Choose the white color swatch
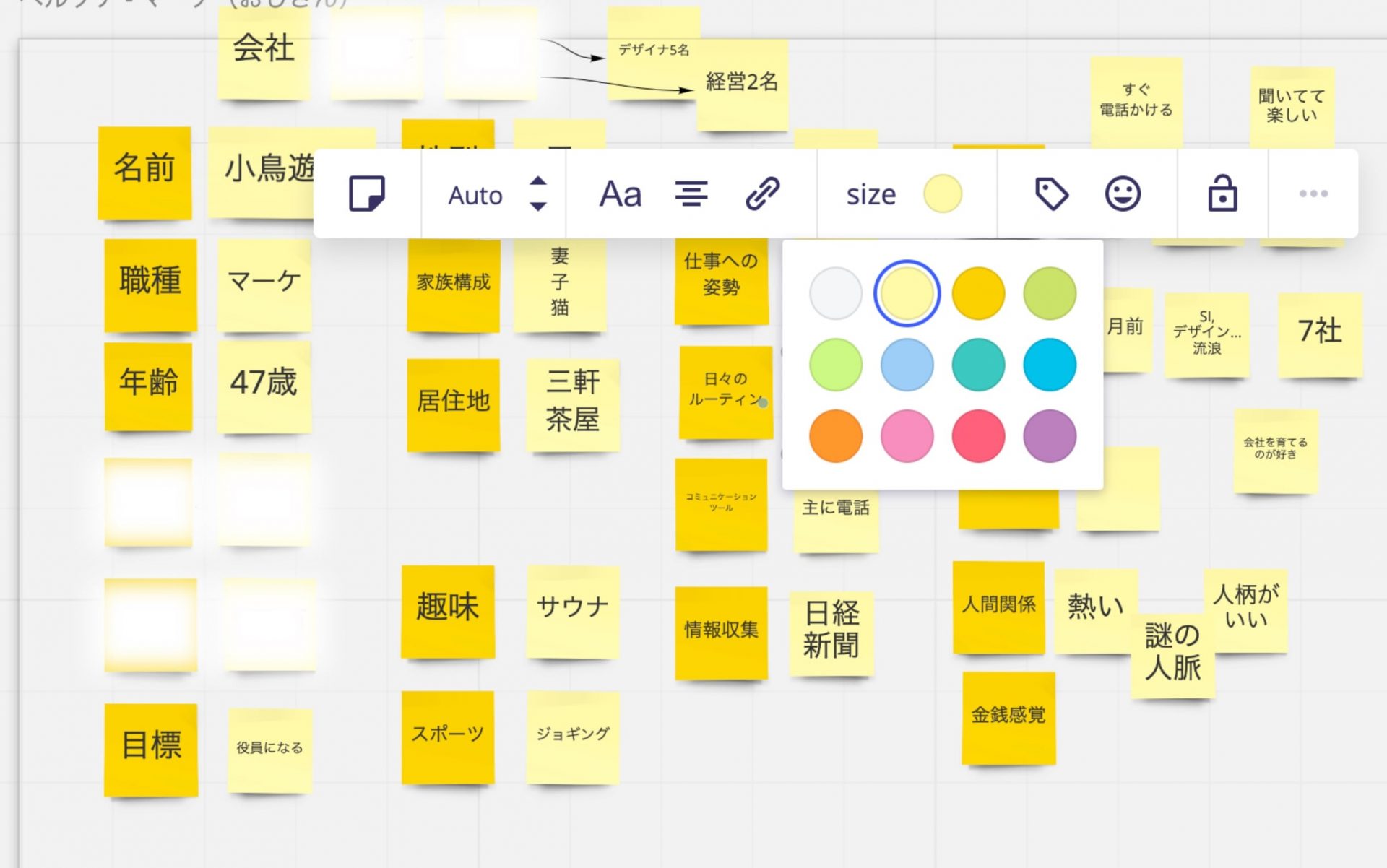1387x868 pixels. pos(835,294)
